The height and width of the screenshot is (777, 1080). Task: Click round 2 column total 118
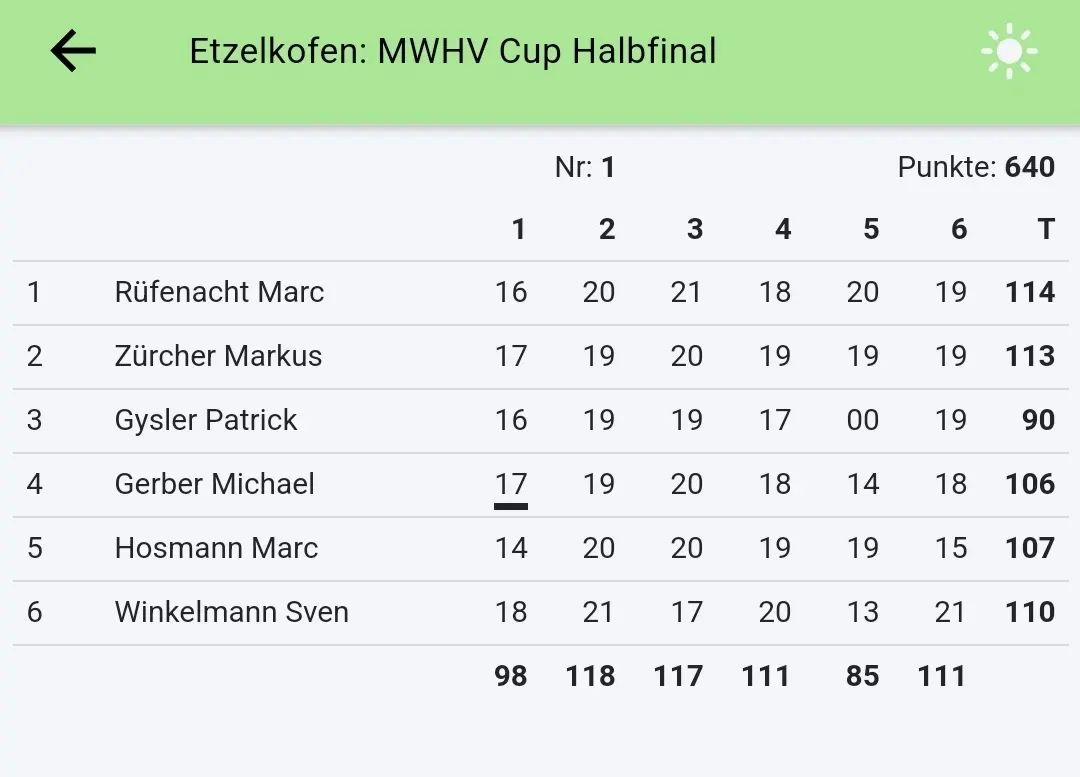[x=590, y=676]
